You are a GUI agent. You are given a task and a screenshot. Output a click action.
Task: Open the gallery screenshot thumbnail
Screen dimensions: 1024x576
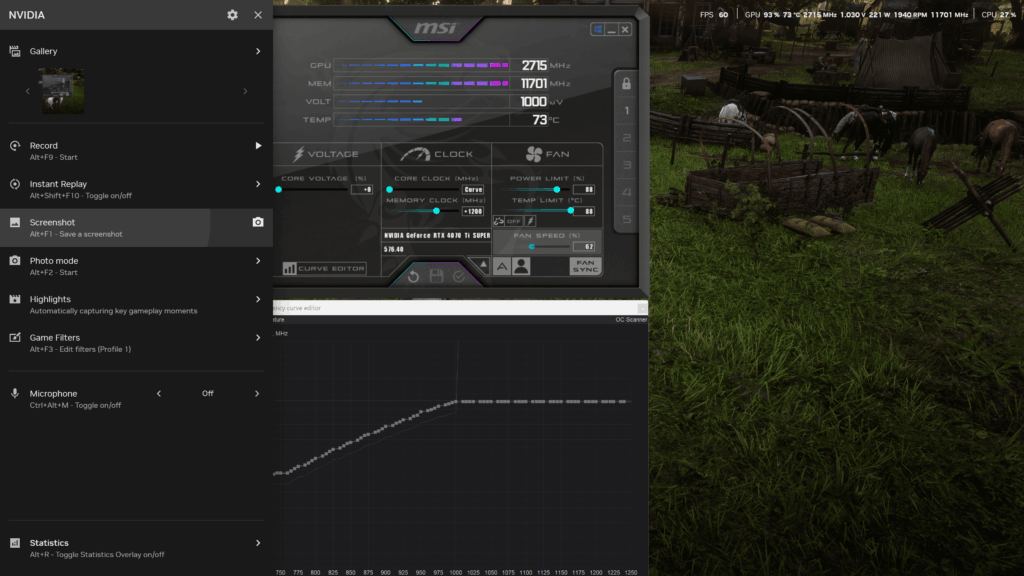pyautogui.click(x=63, y=91)
